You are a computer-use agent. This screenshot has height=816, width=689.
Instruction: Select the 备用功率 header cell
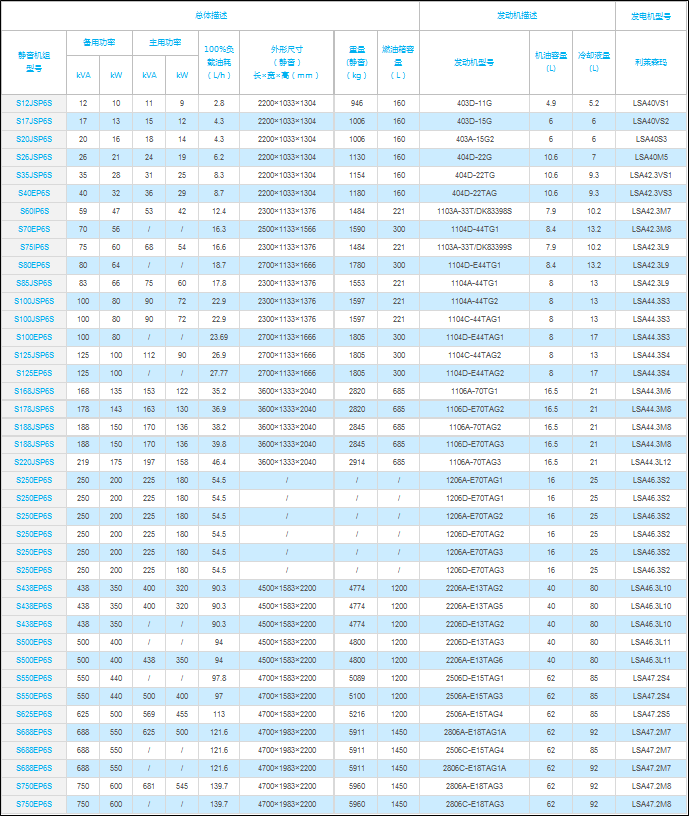point(99,43)
